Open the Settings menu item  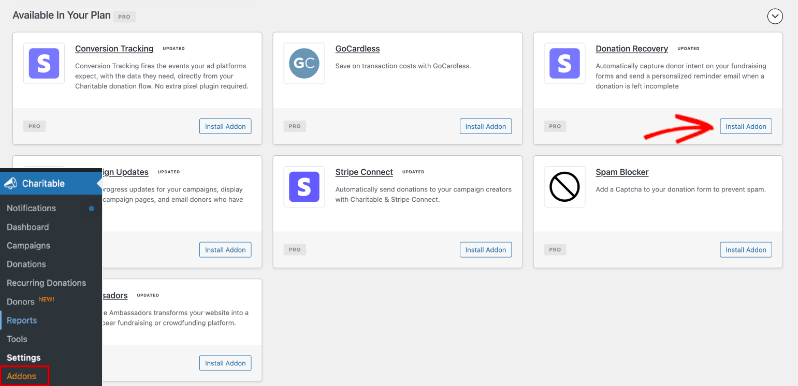point(23,358)
